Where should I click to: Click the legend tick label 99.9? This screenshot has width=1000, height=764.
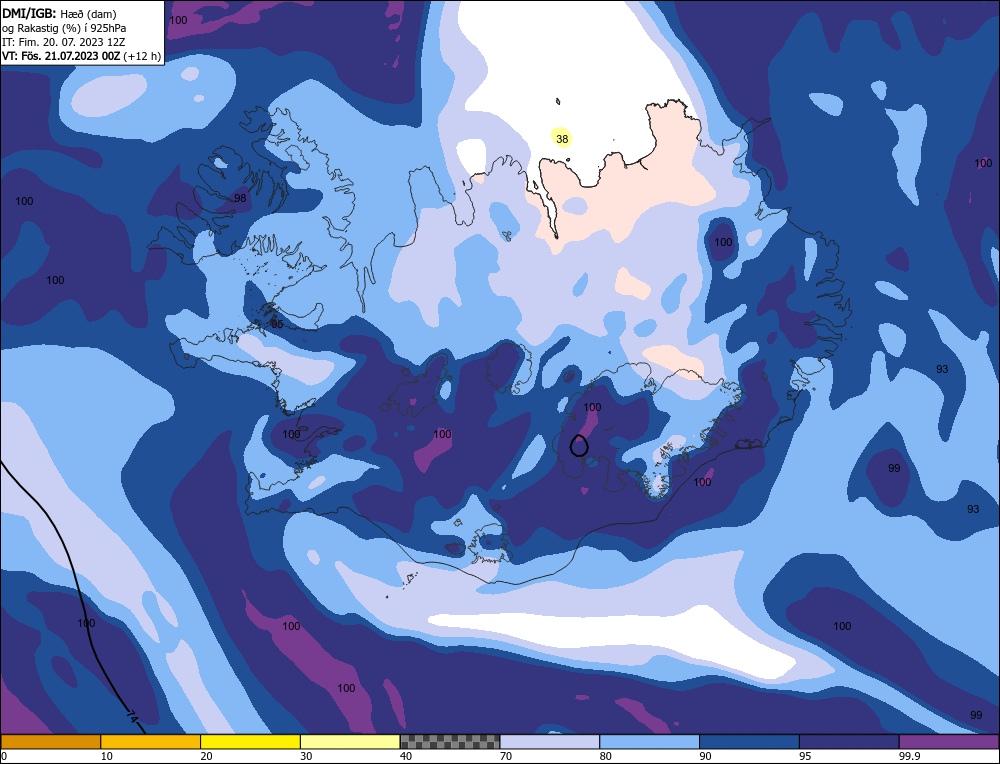pyautogui.click(x=909, y=756)
